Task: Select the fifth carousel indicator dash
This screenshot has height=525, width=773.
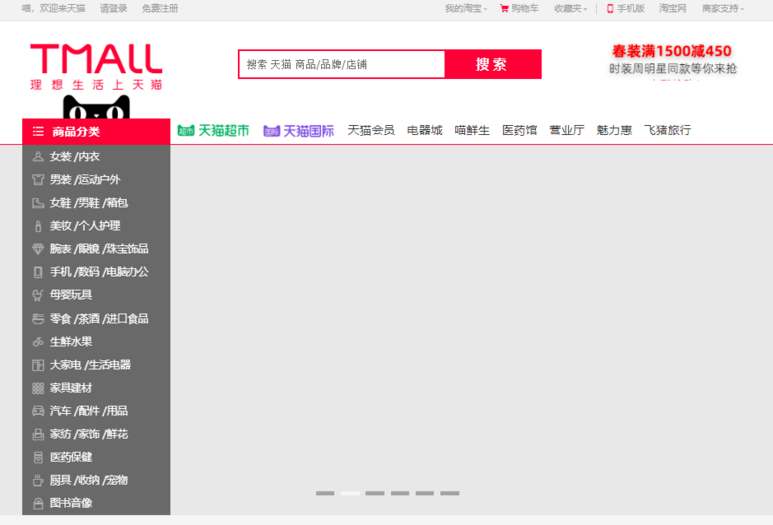Action: tap(424, 493)
